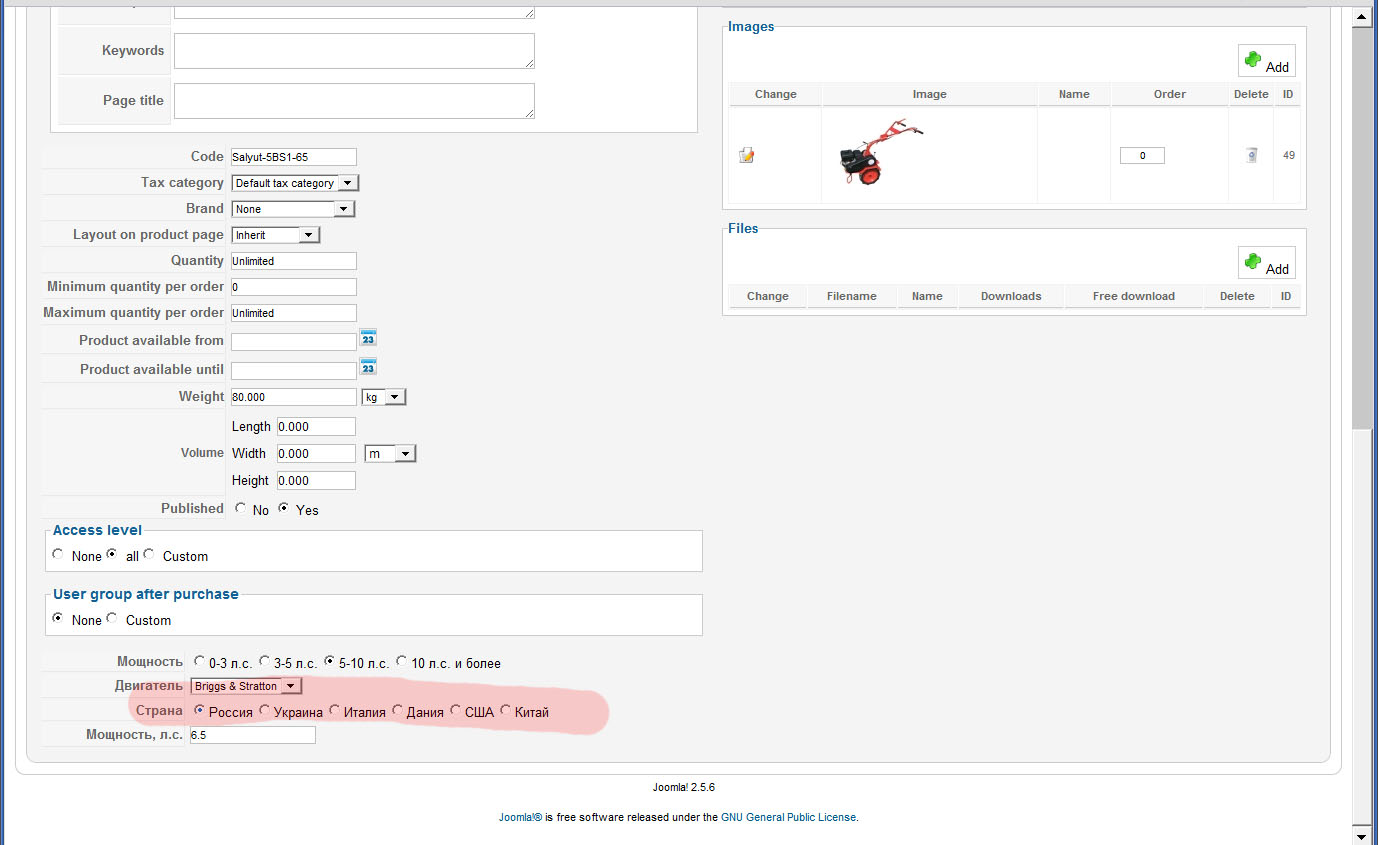Click the vertical scrollbar up arrow
Viewport: 1378px width, 845px height.
(1362, 17)
